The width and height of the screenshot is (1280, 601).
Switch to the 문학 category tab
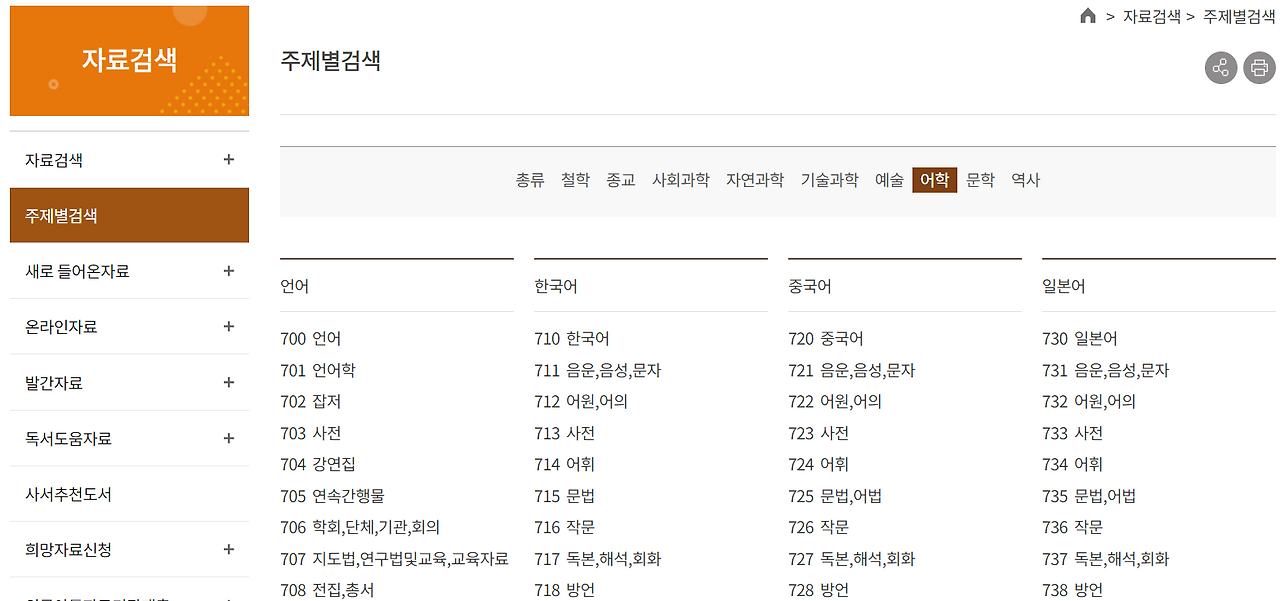pos(980,180)
